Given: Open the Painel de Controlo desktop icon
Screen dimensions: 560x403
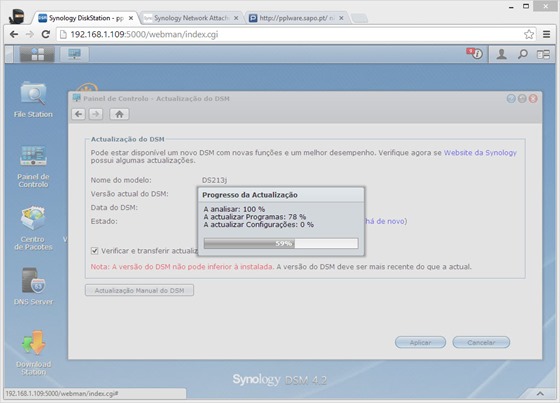Looking at the screenshot, I should [33, 166].
